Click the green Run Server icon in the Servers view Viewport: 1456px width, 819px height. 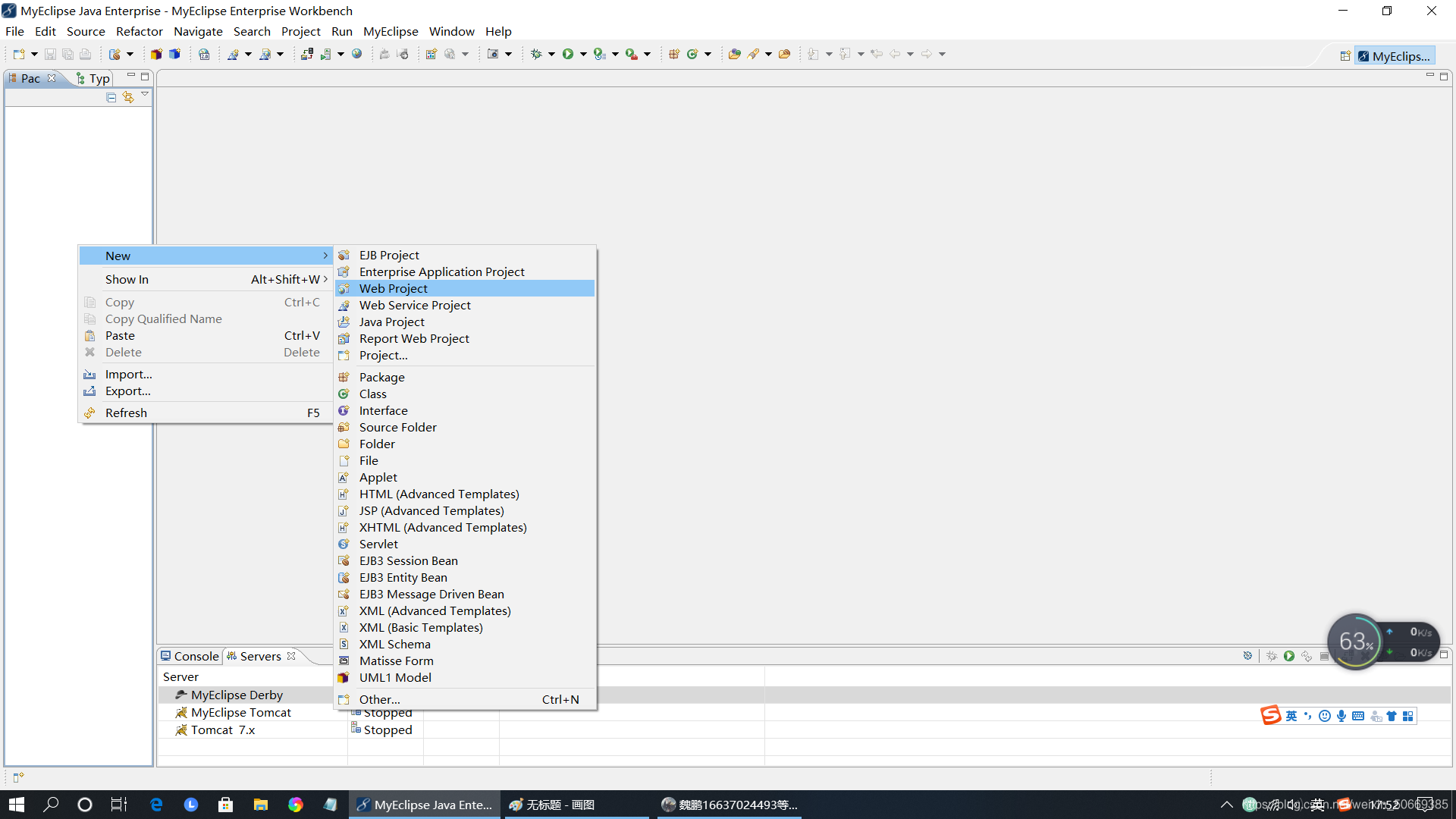1289,656
